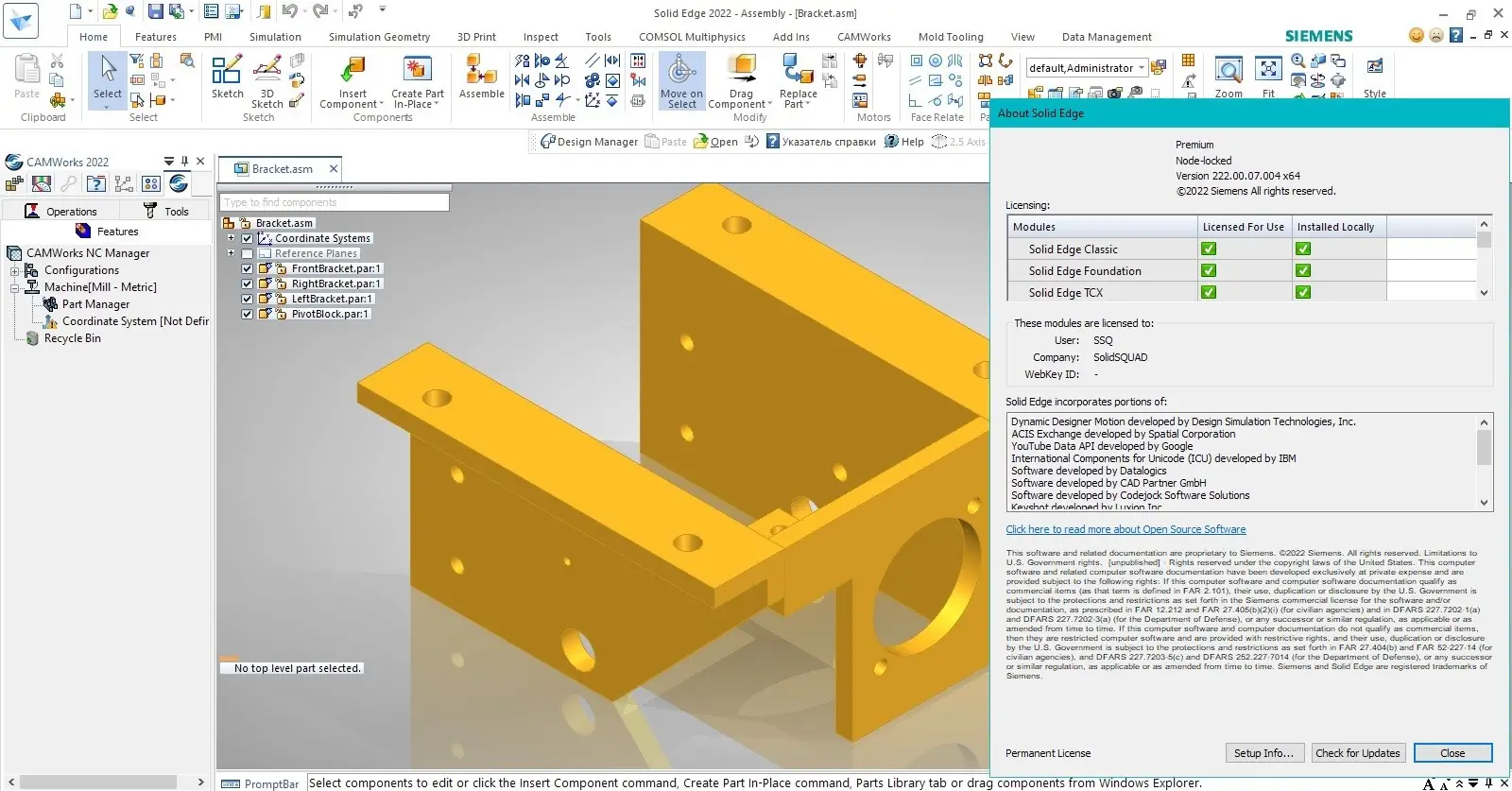Open the default,Administrator dropdown
This screenshot has height=791, width=1512.
1142,68
